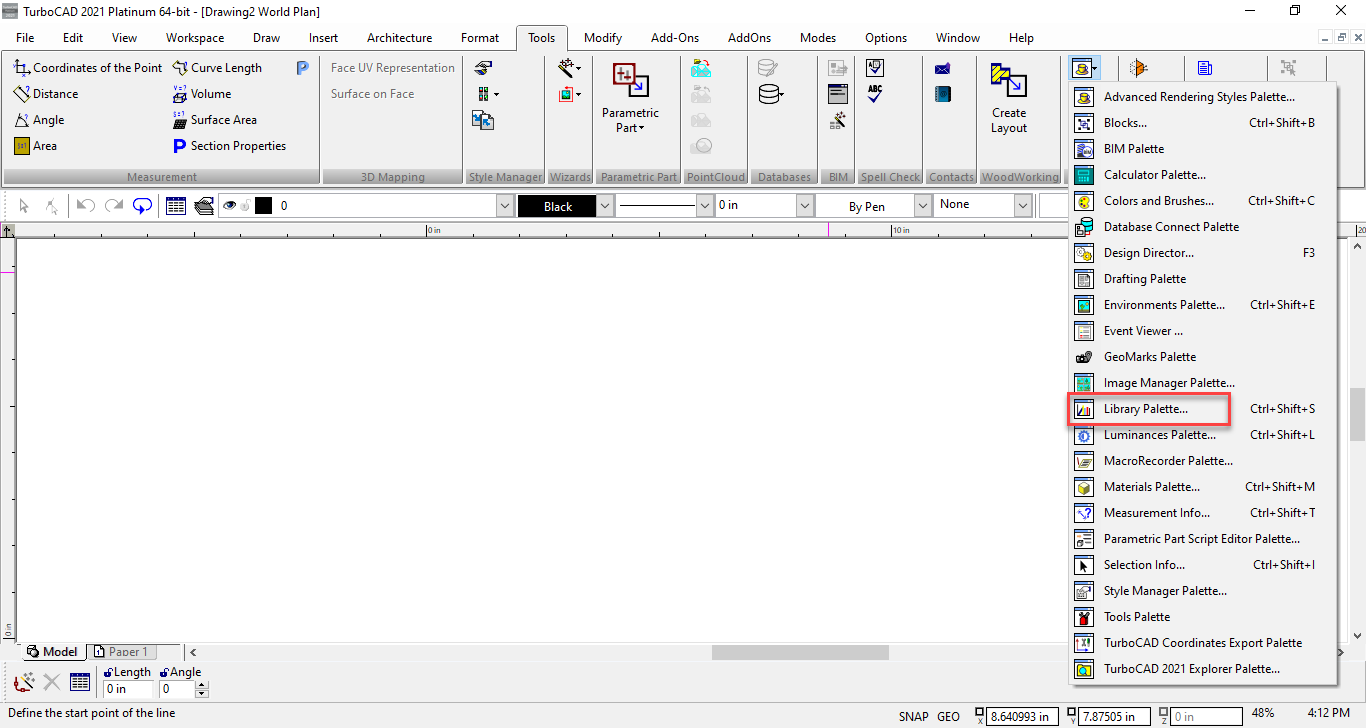Click the Volume measurement tool

201,94
